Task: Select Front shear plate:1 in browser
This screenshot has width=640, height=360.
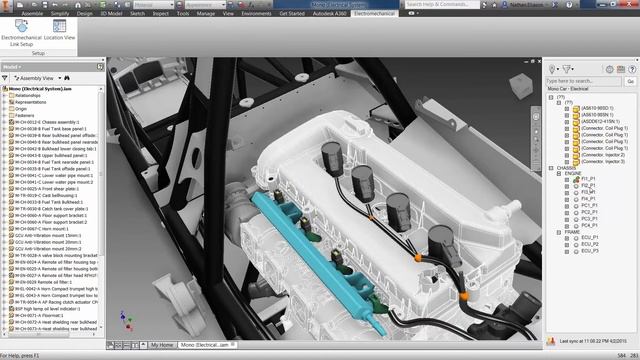Action: click(47, 189)
